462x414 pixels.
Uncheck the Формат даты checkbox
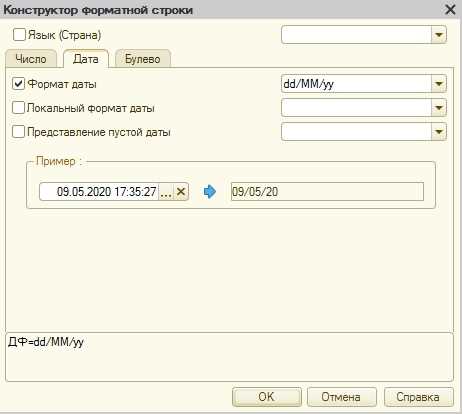click(x=18, y=83)
